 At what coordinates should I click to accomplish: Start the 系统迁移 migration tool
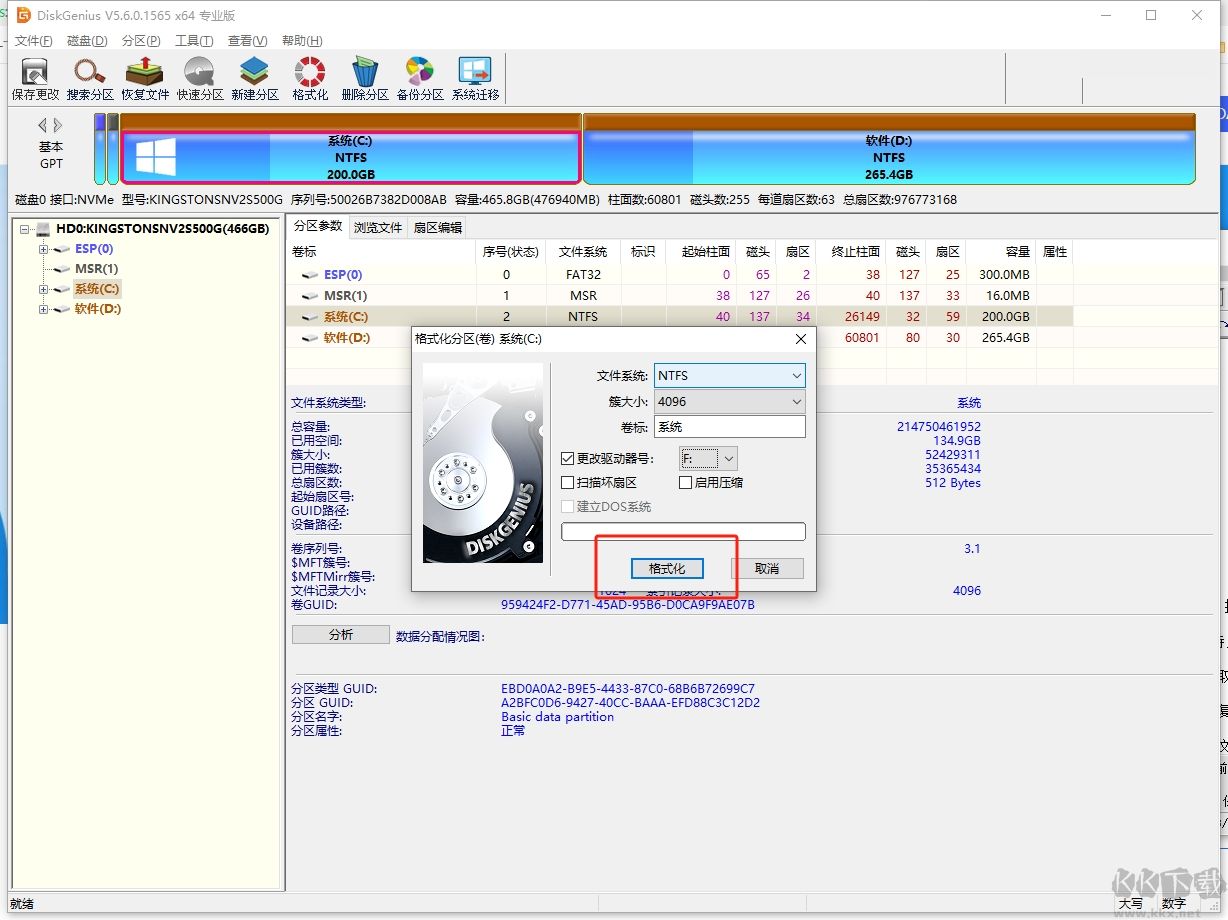point(475,78)
